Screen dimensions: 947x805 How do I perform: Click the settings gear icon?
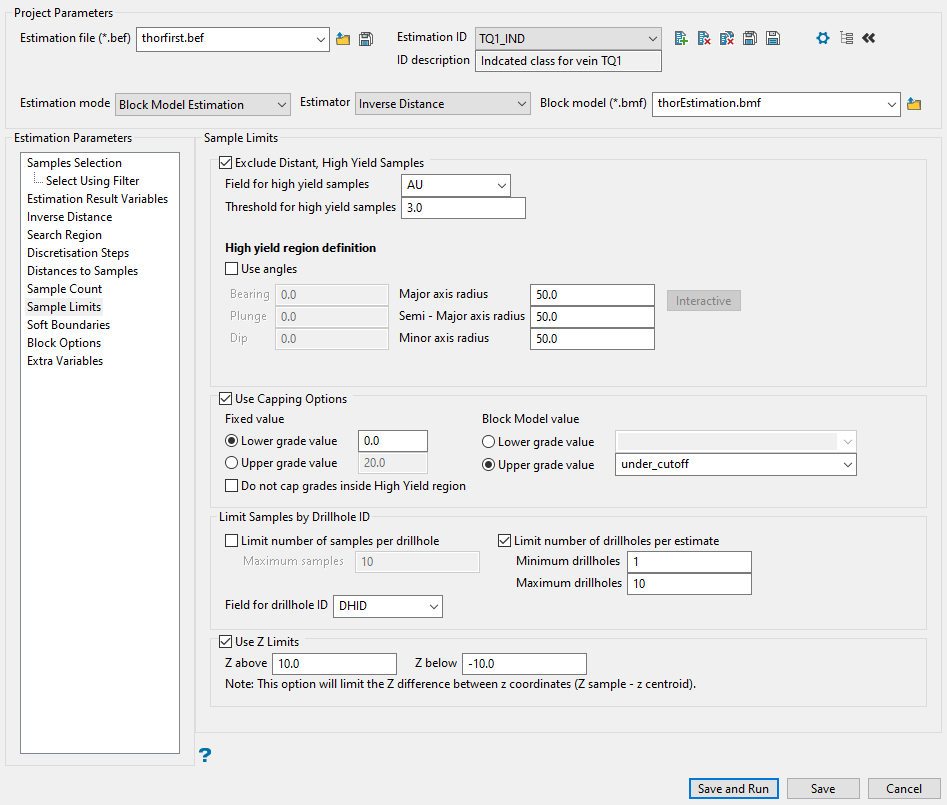tap(823, 38)
